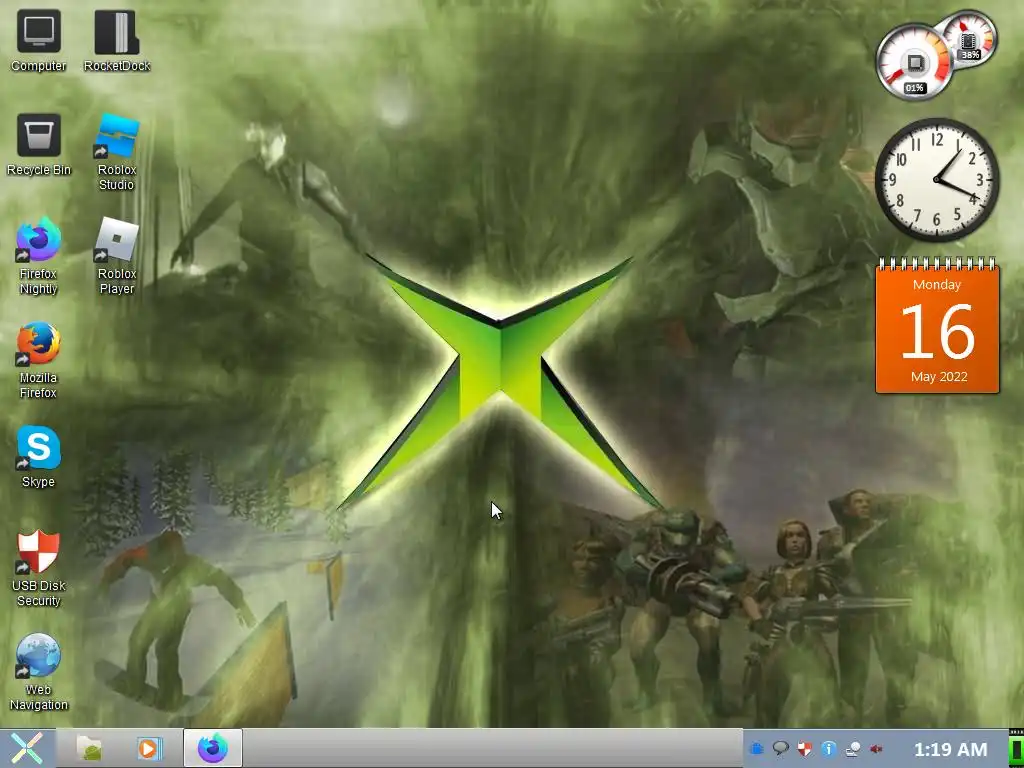Screen dimensions: 1024x768
Task: Click the orange calendar gadget showing 16
Action: click(x=937, y=326)
